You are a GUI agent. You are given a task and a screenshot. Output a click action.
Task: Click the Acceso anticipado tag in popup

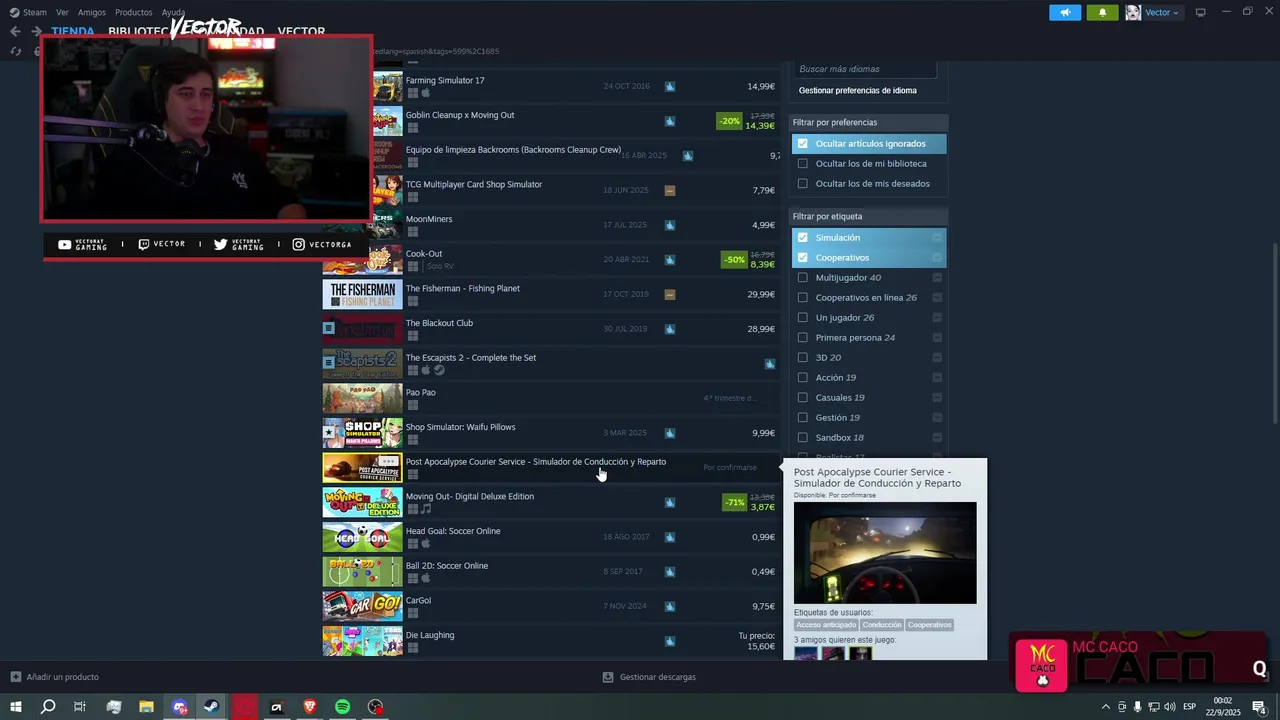(x=826, y=625)
